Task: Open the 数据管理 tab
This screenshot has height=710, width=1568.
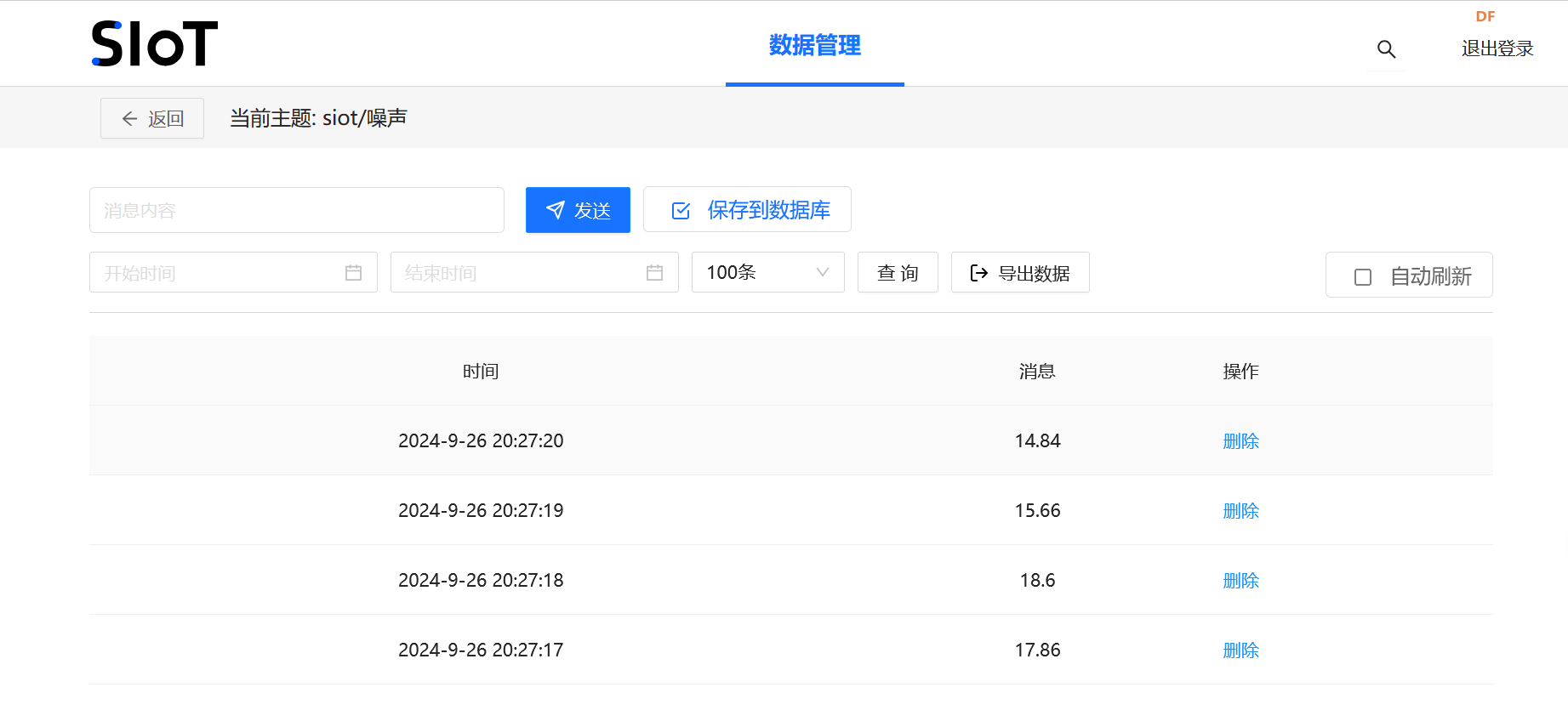Action: pos(815,45)
